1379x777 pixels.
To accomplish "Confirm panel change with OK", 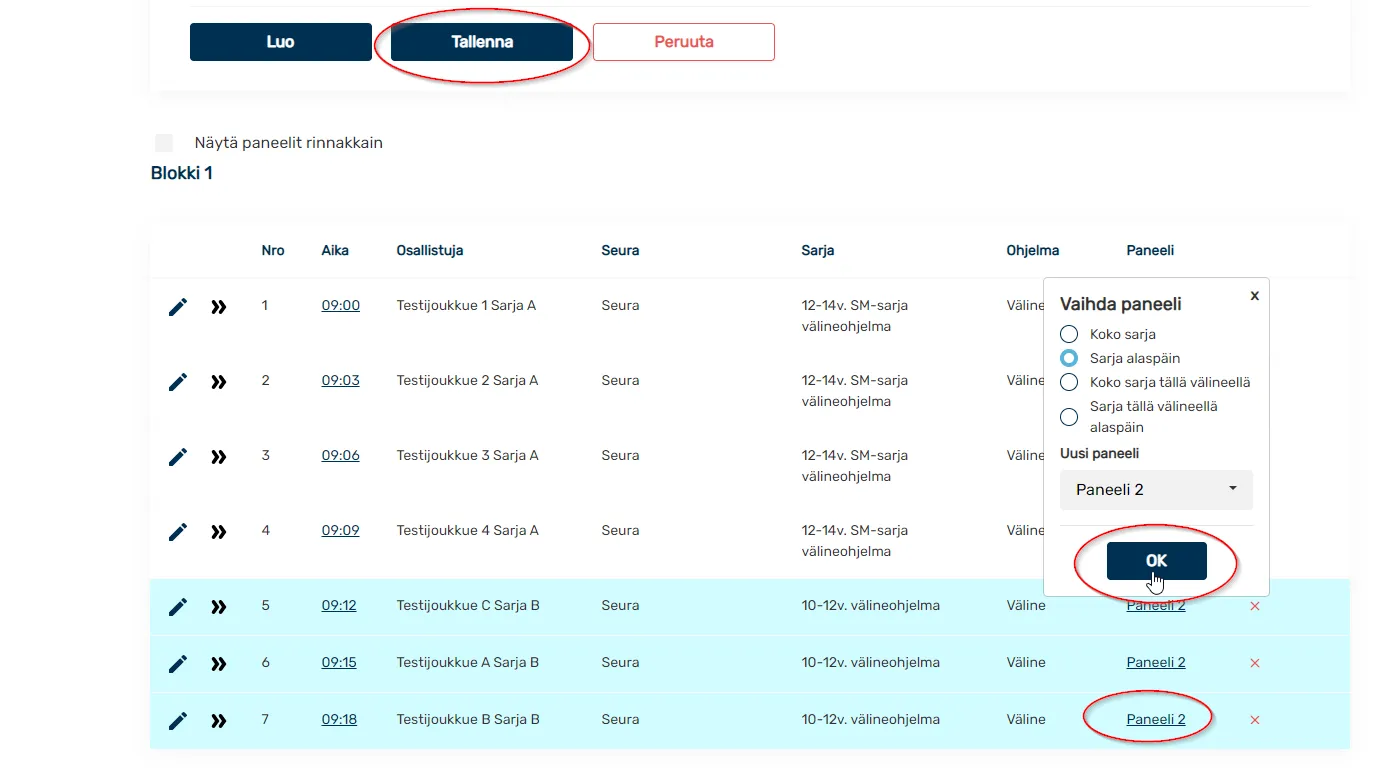I will click(x=1156, y=561).
